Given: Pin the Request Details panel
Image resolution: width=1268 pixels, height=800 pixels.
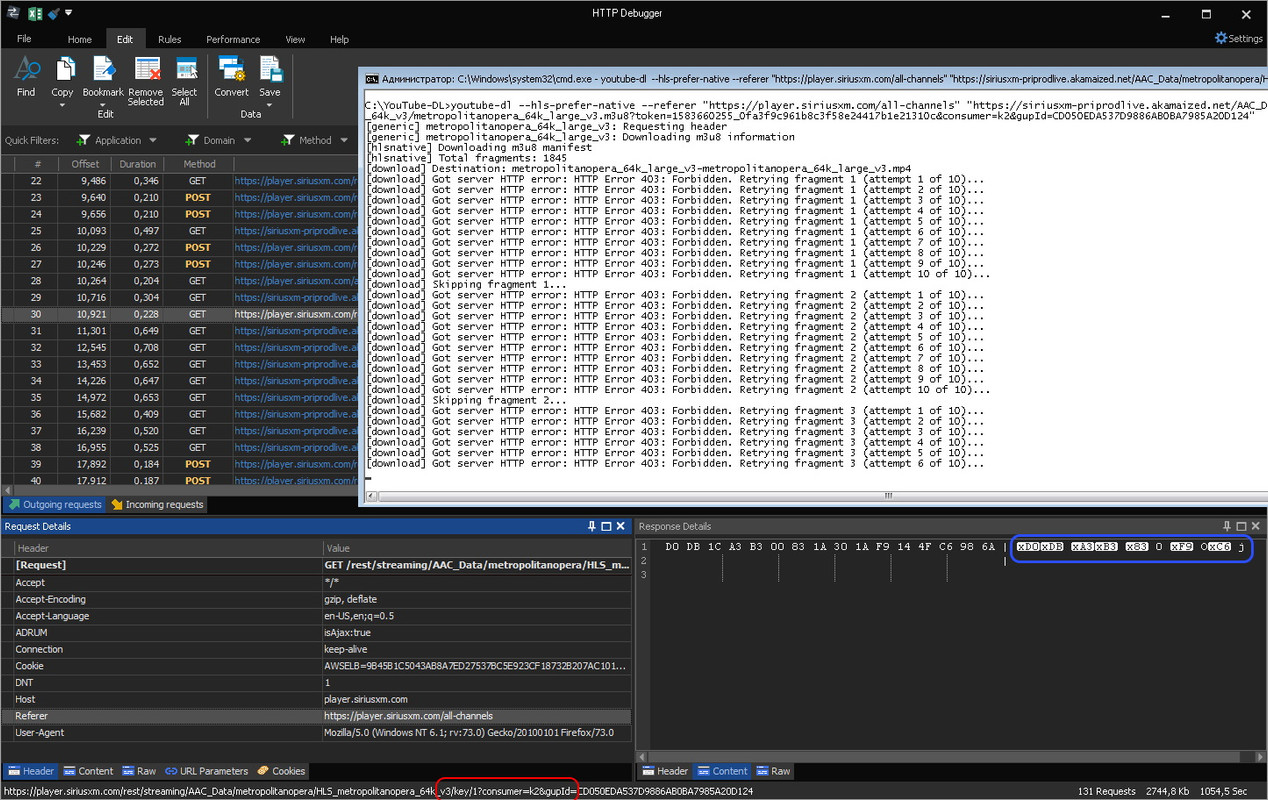Looking at the screenshot, I should [x=592, y=526].
